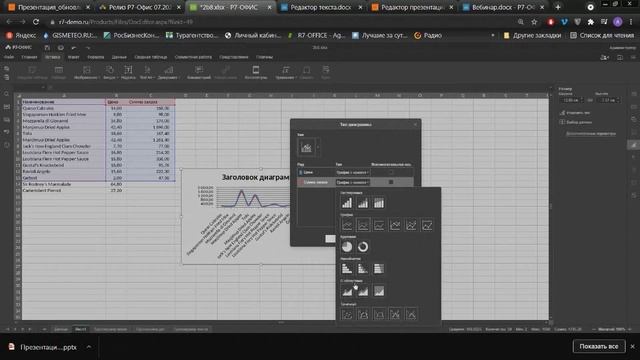Open type dropdown for Цена series
The image size is (640, 360).
(352, 172)
